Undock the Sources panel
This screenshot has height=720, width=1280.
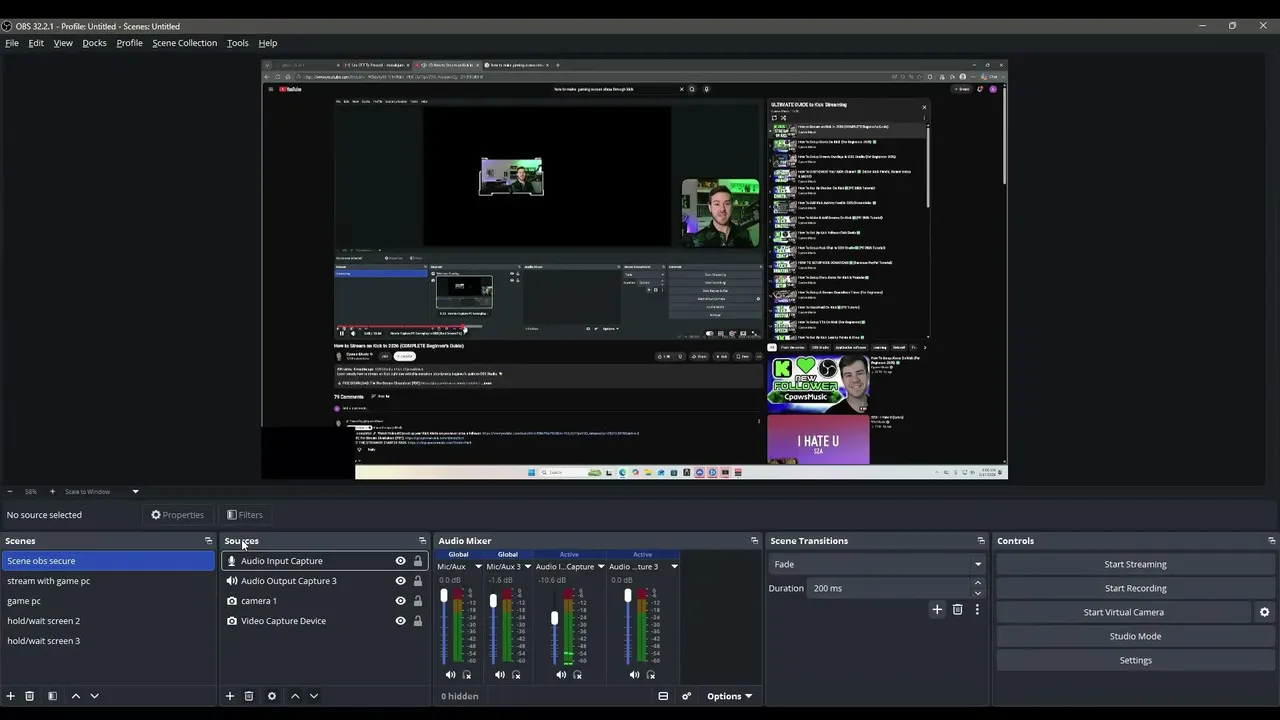[x=422, y=541]
